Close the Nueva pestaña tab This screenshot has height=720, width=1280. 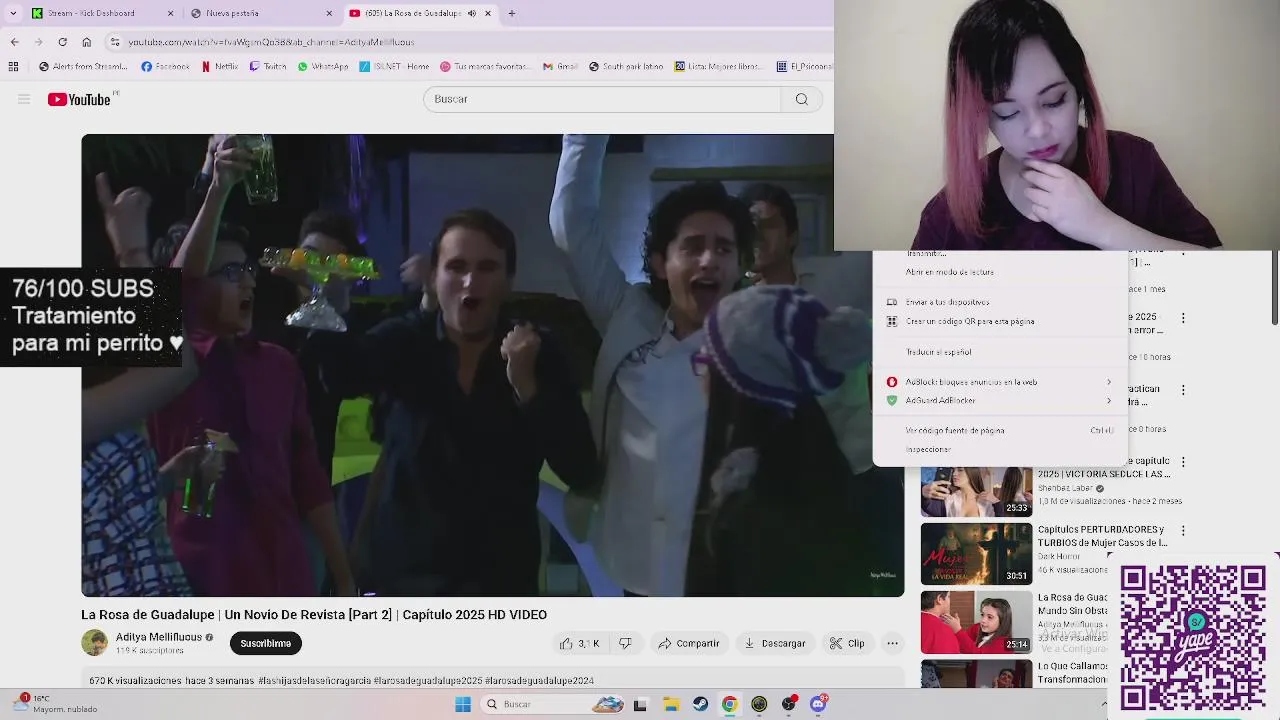coord(329,13)
